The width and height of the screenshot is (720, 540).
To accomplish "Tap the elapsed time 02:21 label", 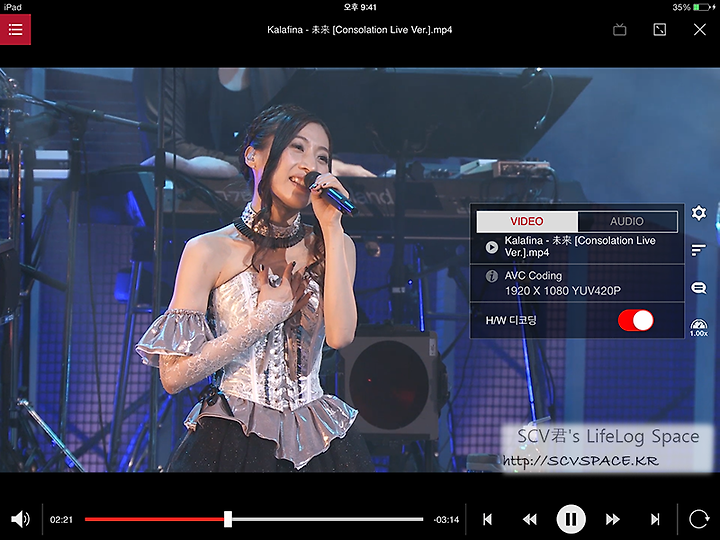I will click(61, 520).
